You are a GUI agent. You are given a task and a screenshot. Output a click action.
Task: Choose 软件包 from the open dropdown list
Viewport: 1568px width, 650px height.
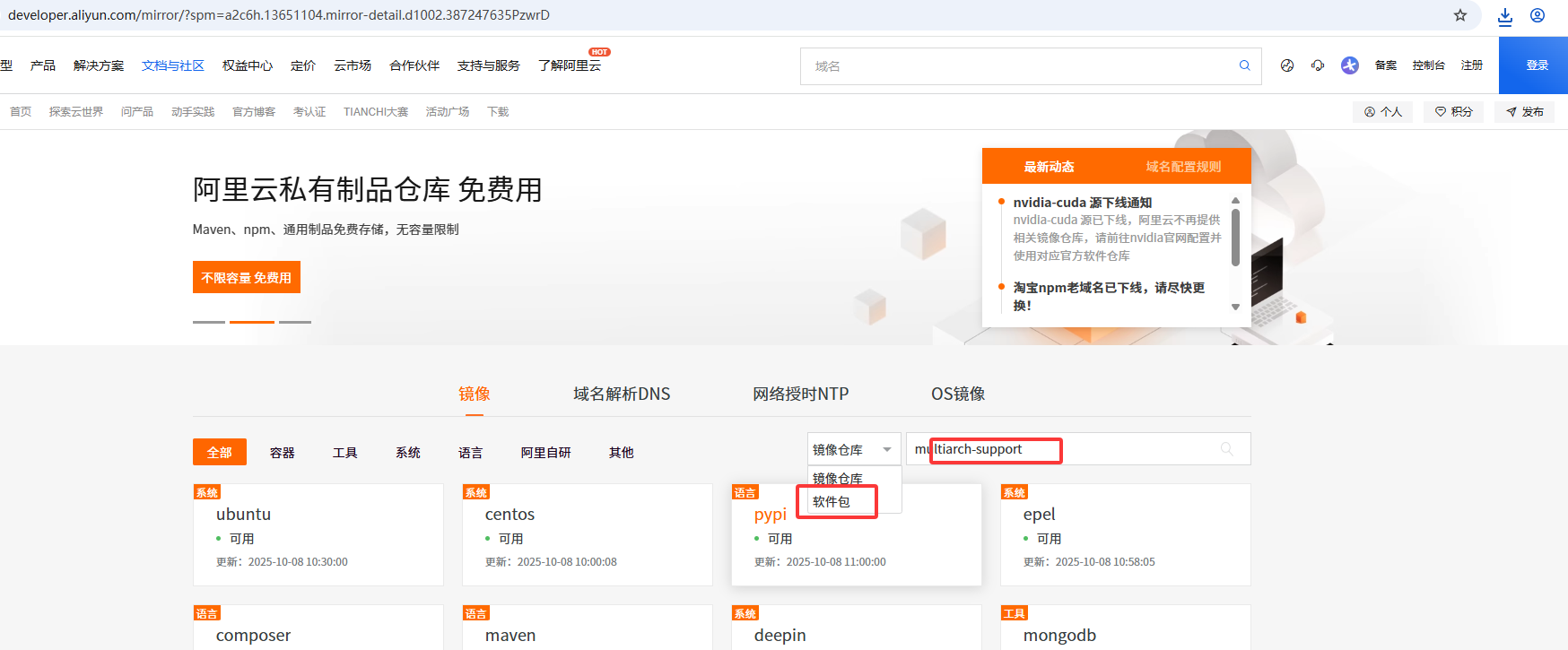point(832,502)
